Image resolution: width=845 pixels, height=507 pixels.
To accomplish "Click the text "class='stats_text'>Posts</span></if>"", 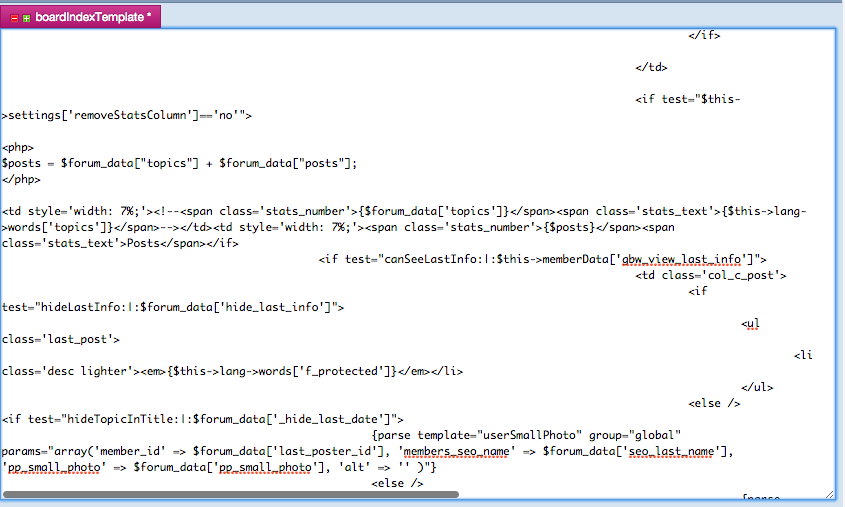I will pos(120,243).
